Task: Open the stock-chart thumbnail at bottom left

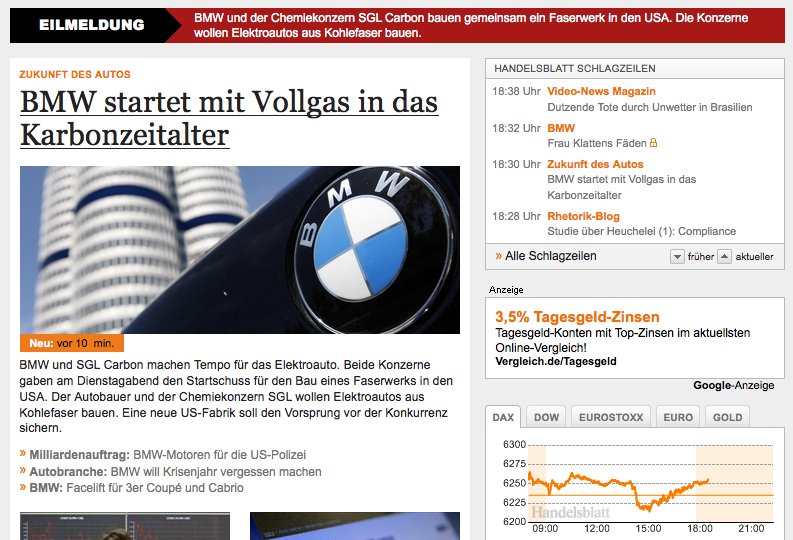Action: [x=124, y=526]
